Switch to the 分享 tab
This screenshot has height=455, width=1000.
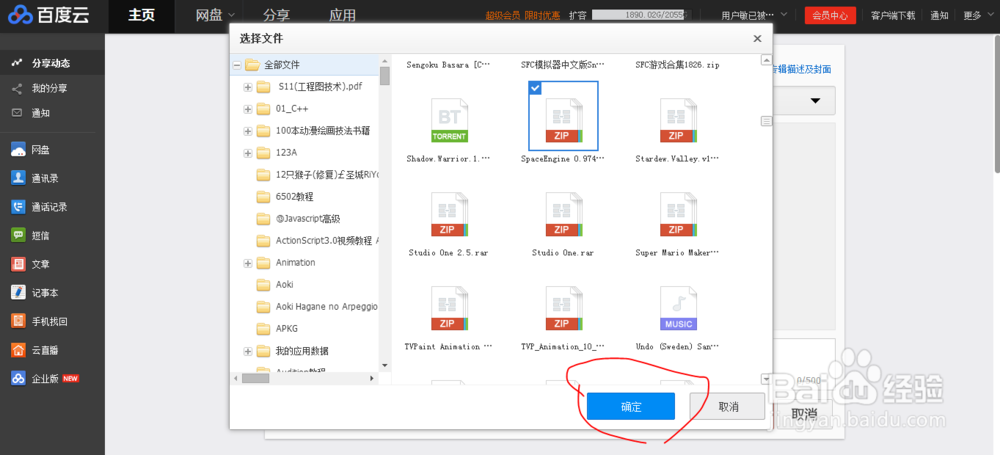coord(275,15)
